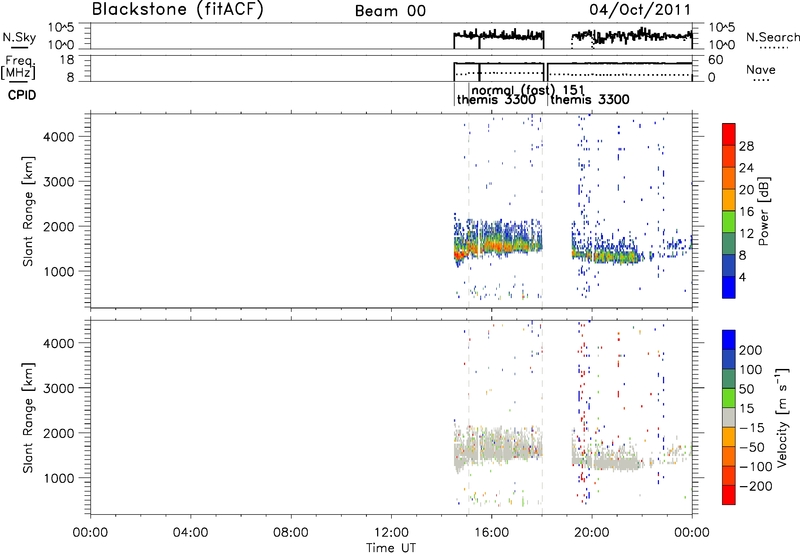Click the grey band of the Velocity color bar
This screenshot has height=554, width=800.
[729, 417]
